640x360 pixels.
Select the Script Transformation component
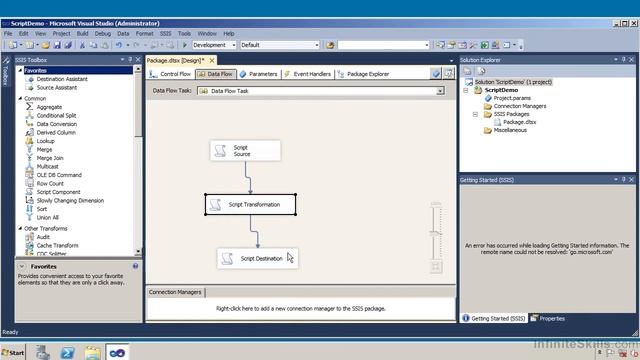tap(250, 204)
